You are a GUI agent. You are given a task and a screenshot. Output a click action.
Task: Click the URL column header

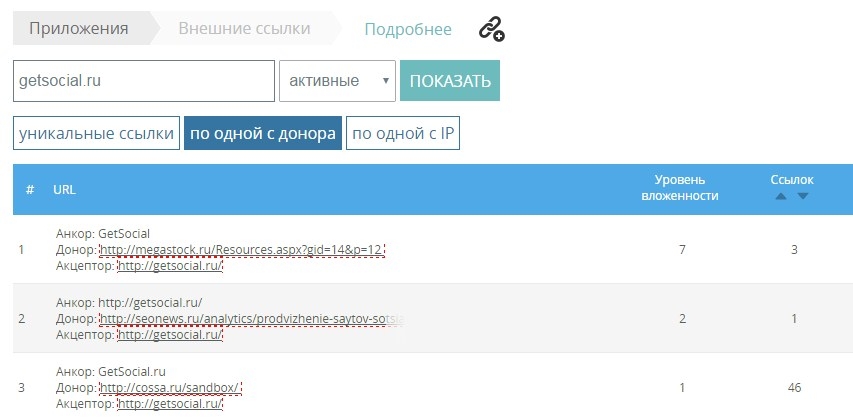point(64,189)
